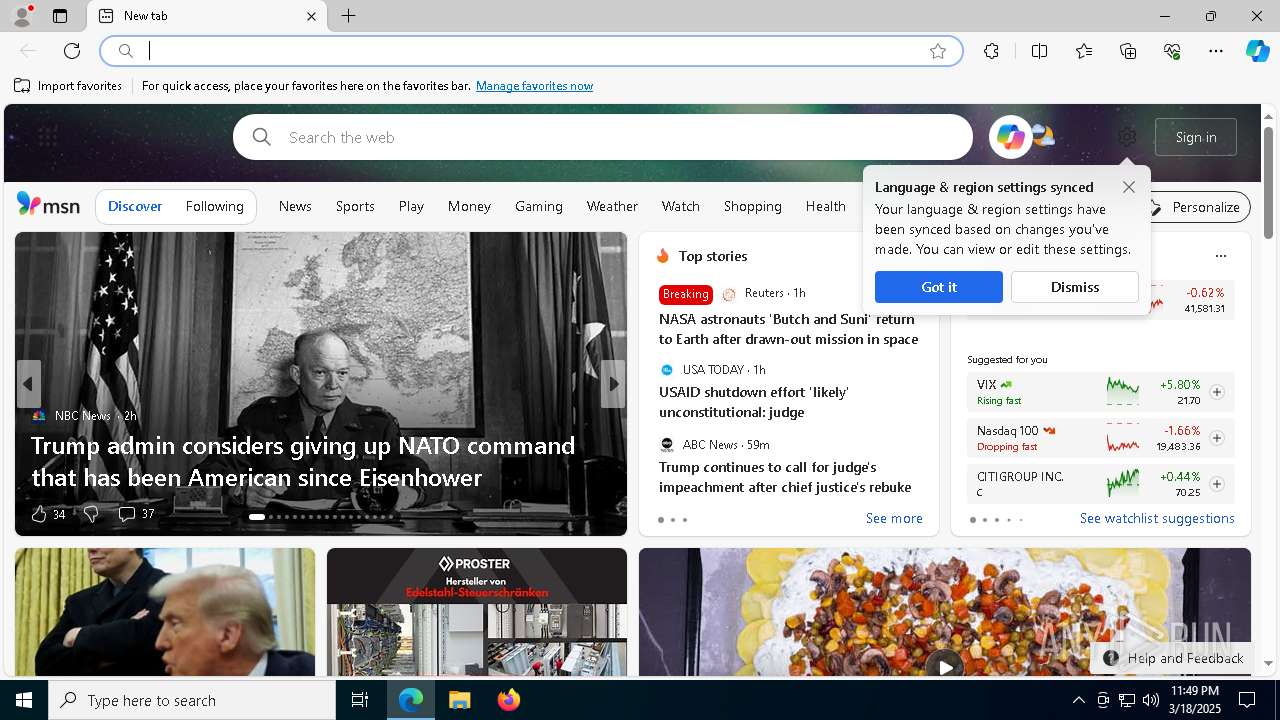The height and width of the screenshot is (720, 1280).
Task: Open the browser profile icon
Action: [x=21, y=16]
